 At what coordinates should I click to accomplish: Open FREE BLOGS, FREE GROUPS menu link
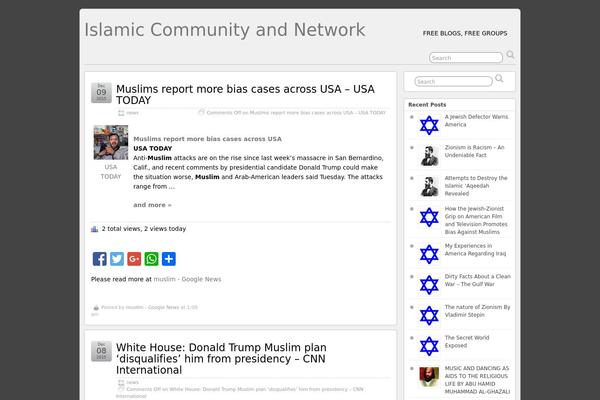click(465, 33)
